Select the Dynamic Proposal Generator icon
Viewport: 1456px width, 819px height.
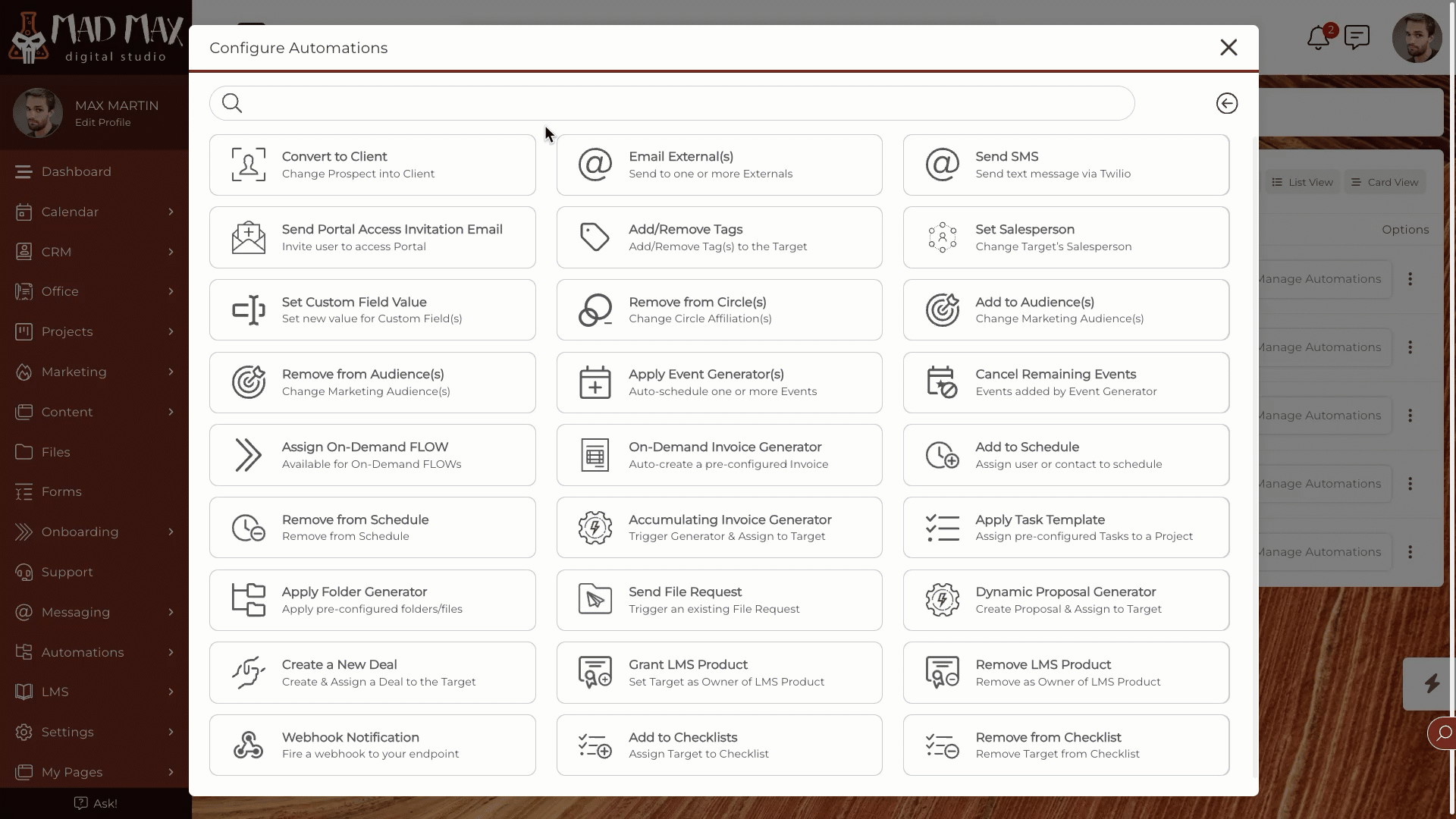coord(941,599)
